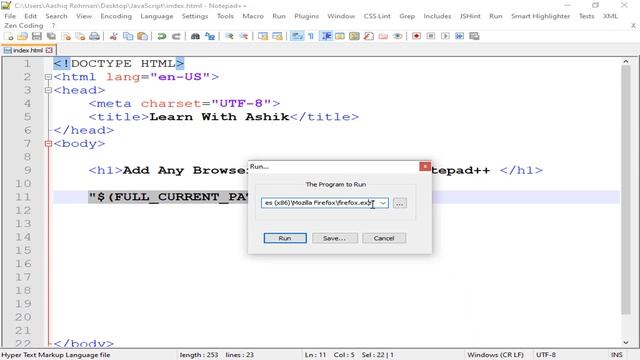Image resolution: width=640 pixels, height=360 pixels.
Task: Click the Stop Recording macro icon
Action: (x=431, y=36)
